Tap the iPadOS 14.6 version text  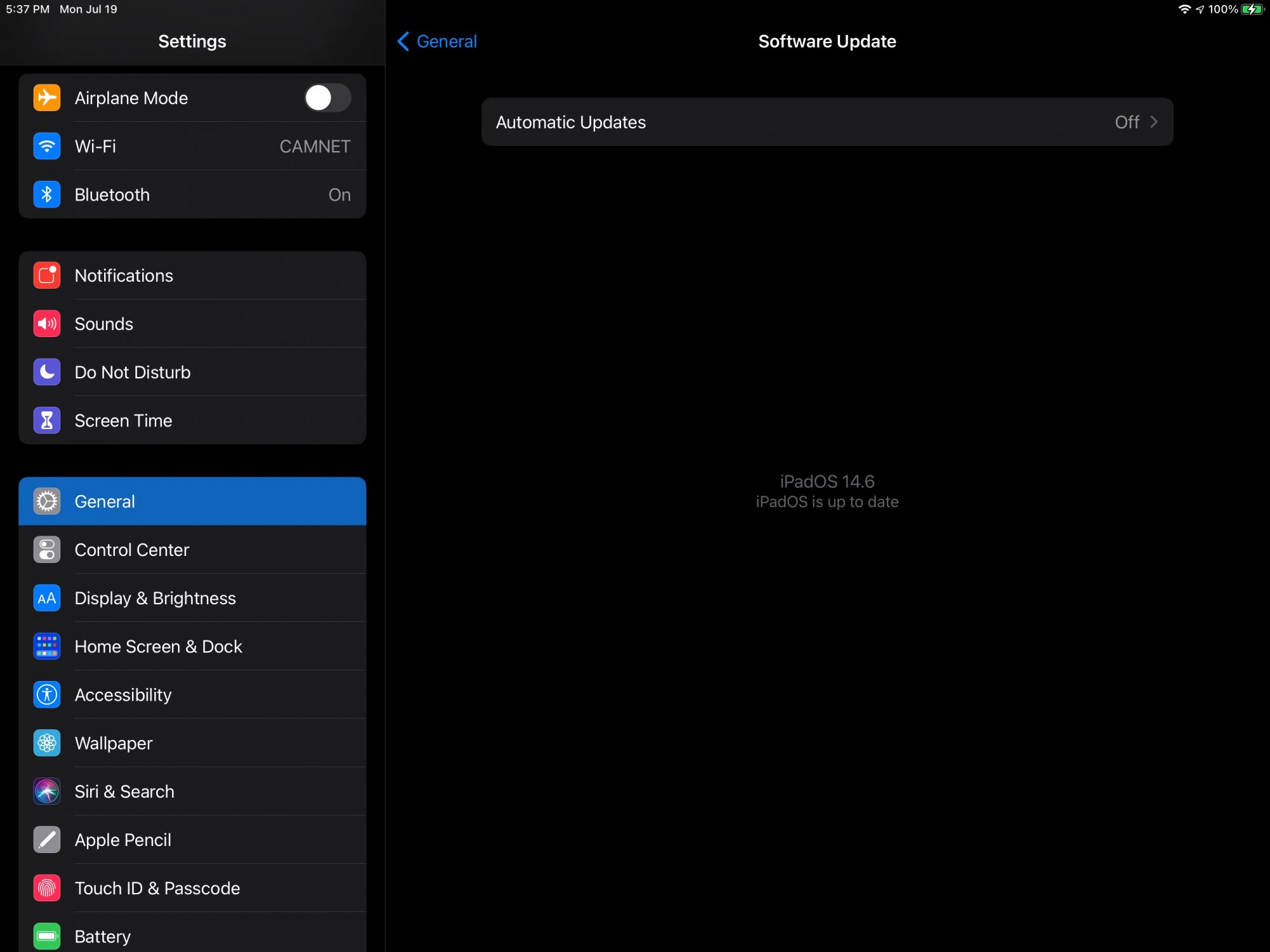(x=827, y=481)
